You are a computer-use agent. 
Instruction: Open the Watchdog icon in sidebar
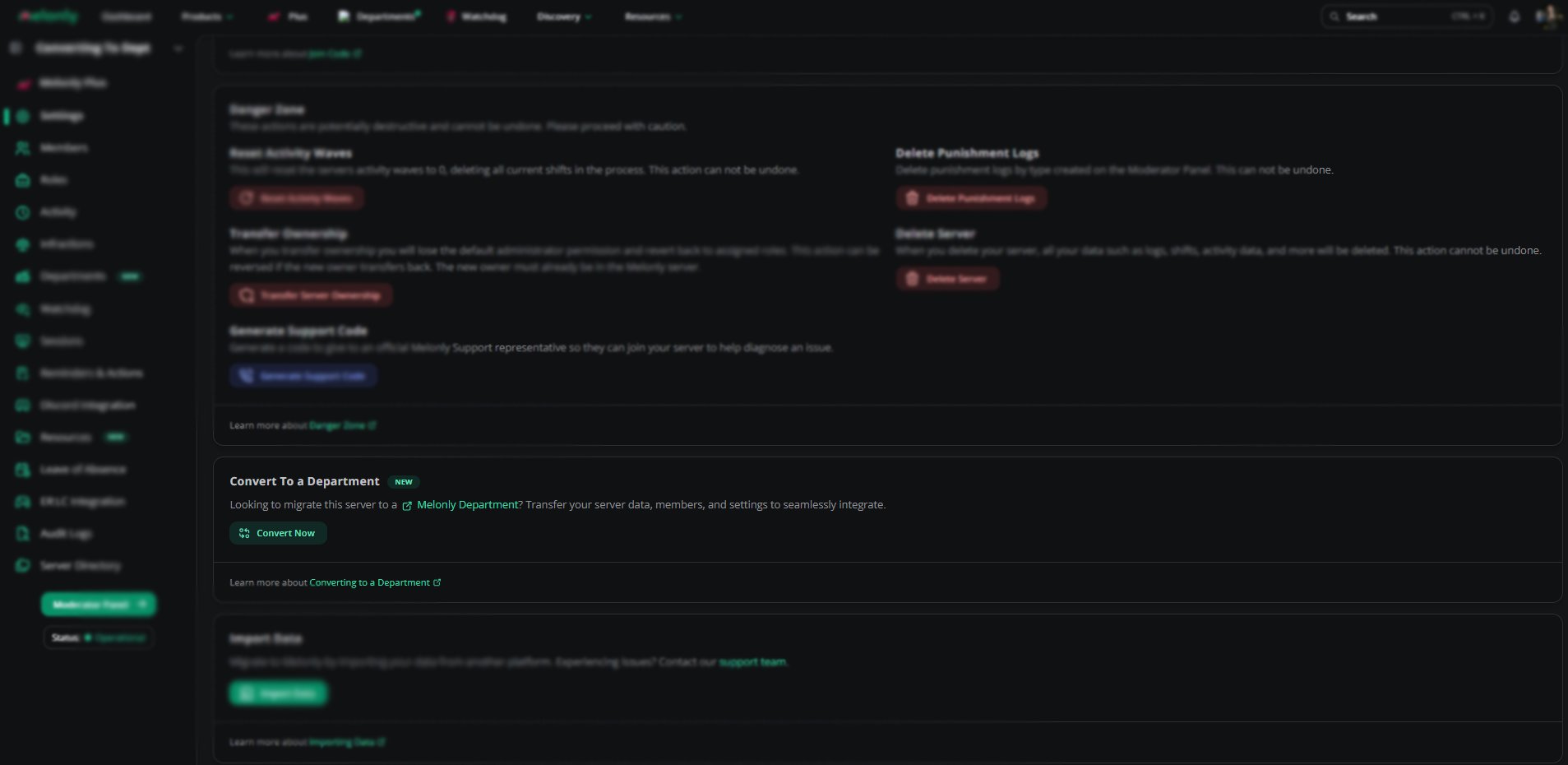click(23, 309)
